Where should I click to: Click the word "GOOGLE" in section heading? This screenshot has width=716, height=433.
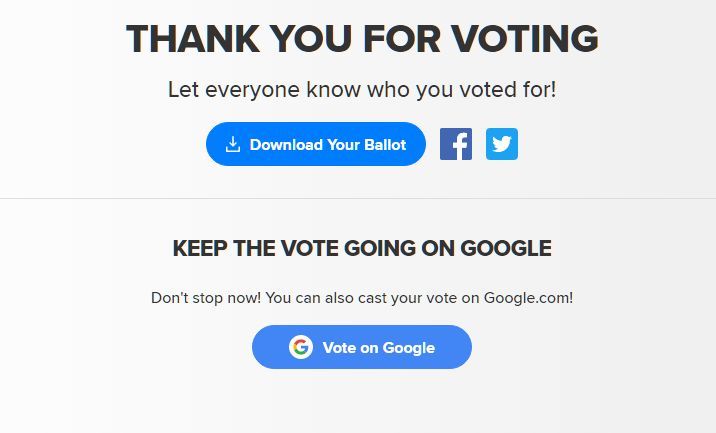pyautogui.click(x=509, y=248)
